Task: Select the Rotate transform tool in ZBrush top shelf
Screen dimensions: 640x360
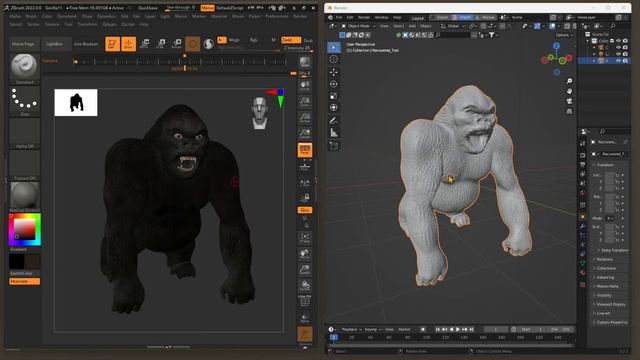Action: [177, 44]
